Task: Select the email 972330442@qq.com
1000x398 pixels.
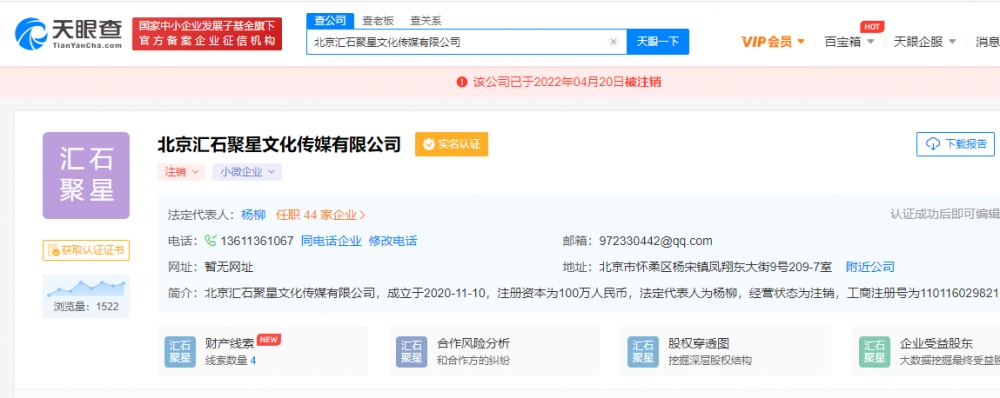Action: pos(656,241)
